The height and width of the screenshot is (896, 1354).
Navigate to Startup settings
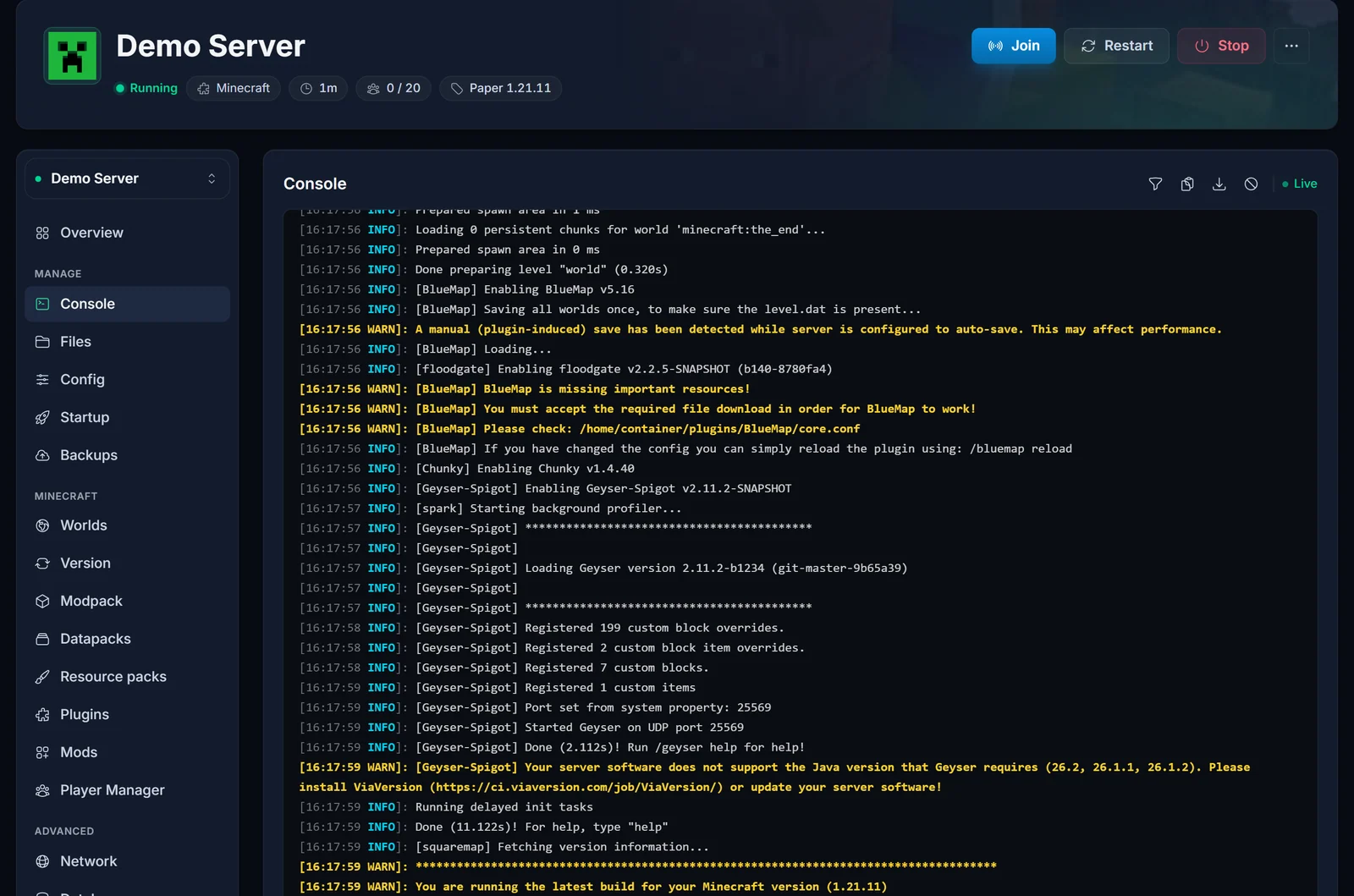[x=127, y=417]
